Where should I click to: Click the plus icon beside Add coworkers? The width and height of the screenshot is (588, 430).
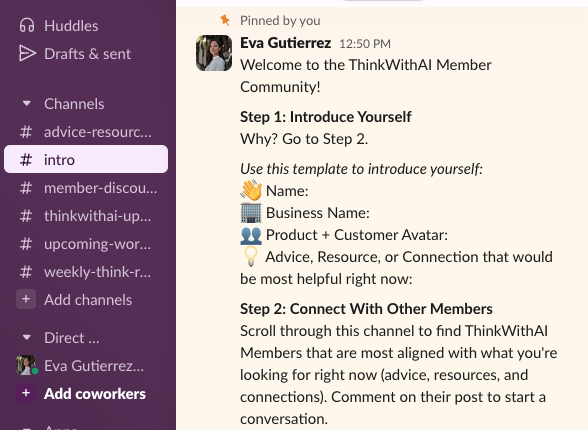(26, 393)
